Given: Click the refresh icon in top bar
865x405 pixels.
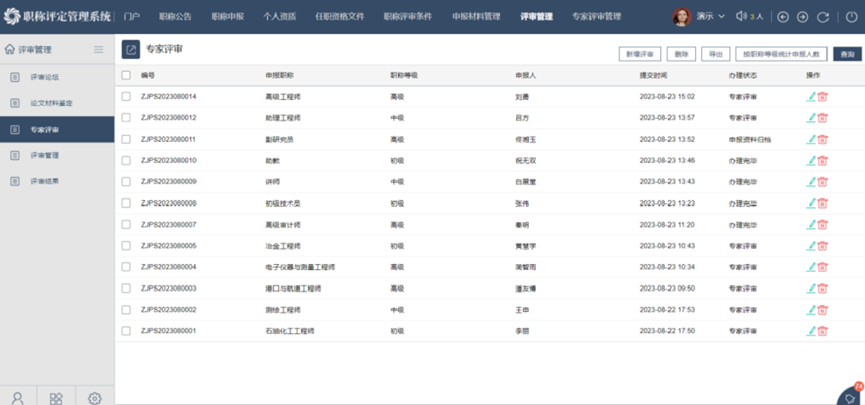Looking at the screenshot, I should 823,17.
